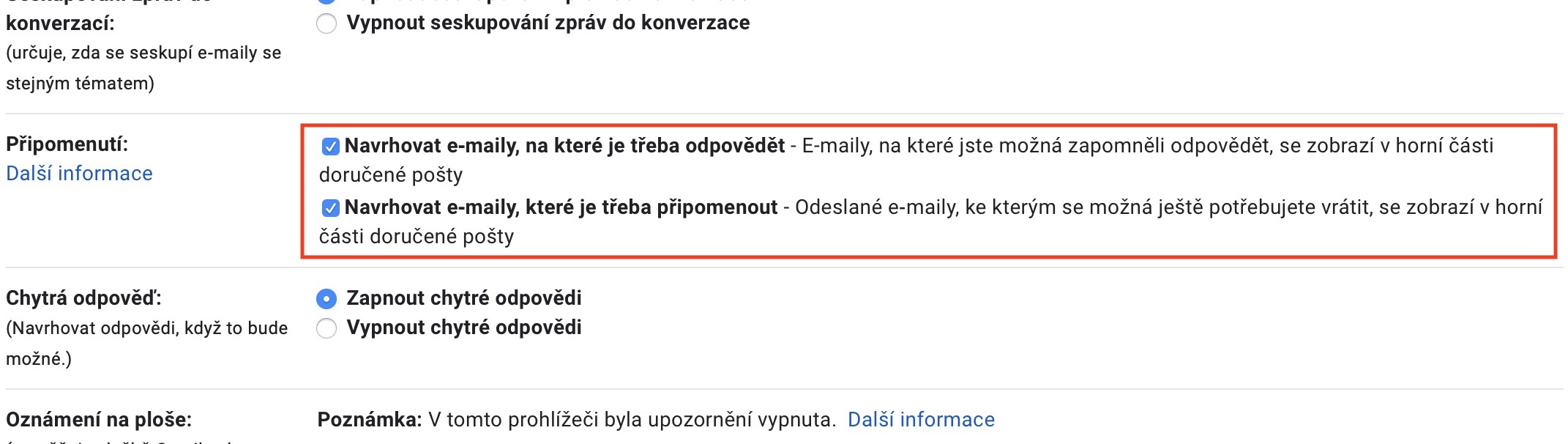
Task: Click the "Připomenutí:" section heading
Action: 67,144
